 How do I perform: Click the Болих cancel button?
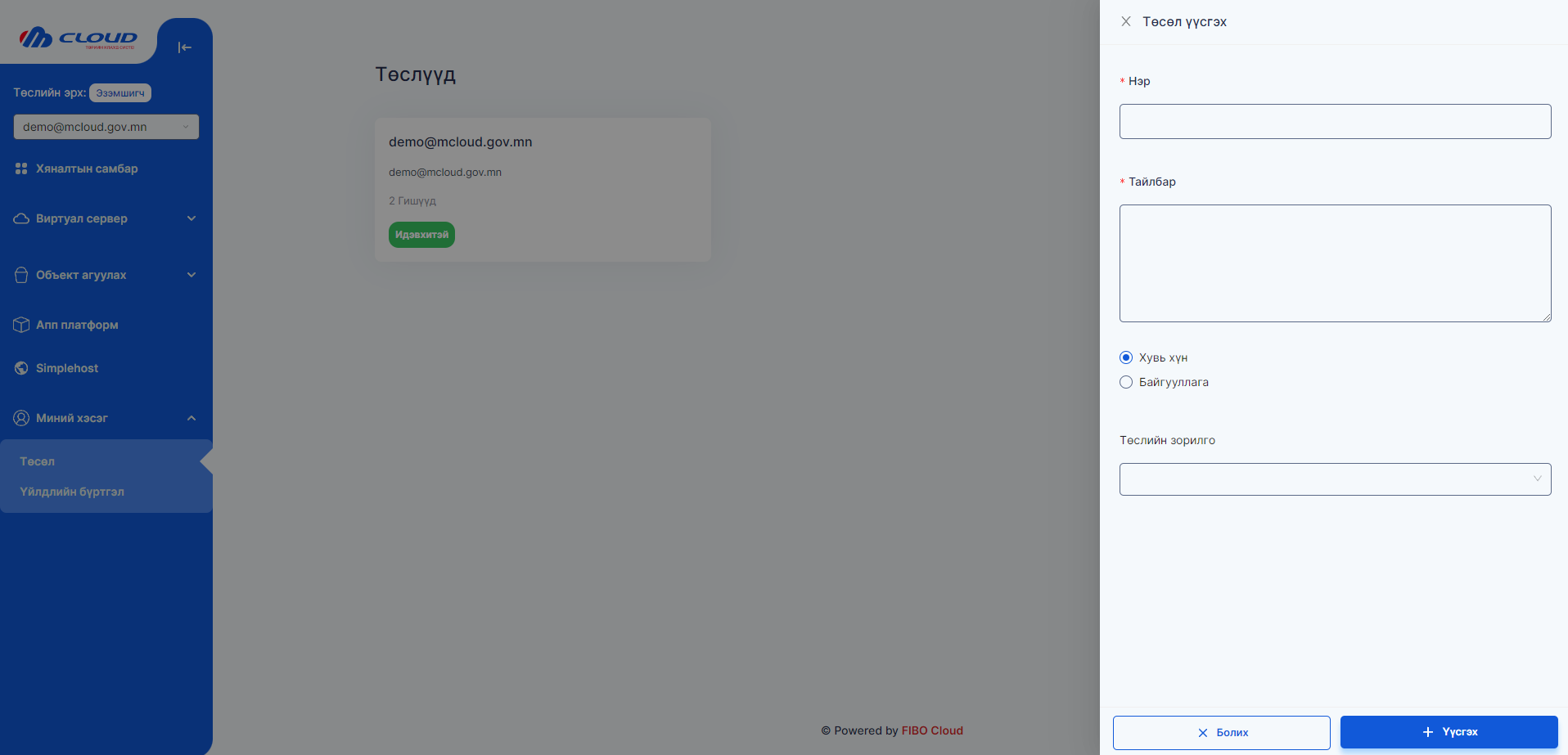[1221, 733]
